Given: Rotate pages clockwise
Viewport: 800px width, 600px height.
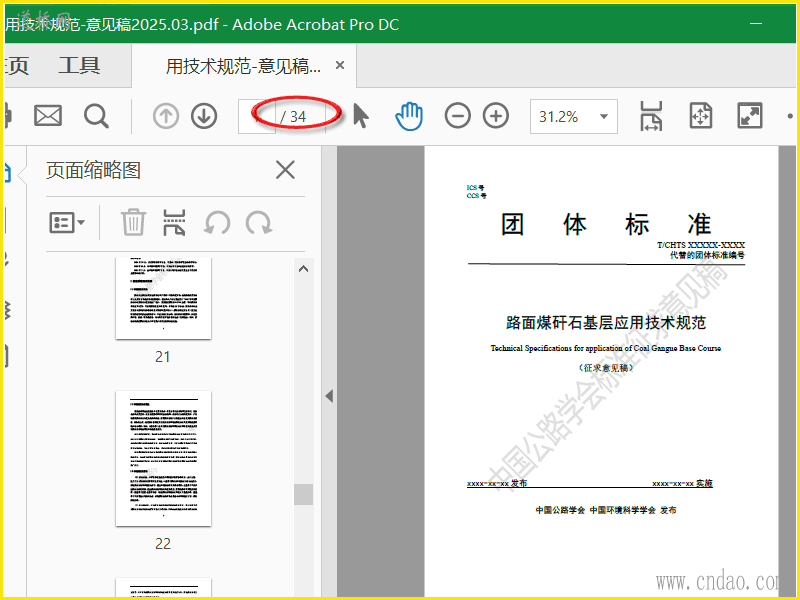Looking at the screenshot, I should (x=259, y=223).
